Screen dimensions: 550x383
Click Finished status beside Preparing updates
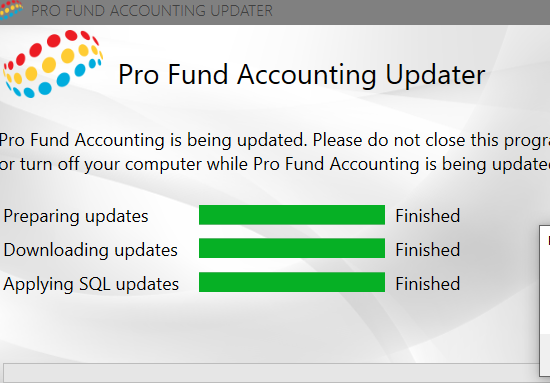click(428, 216)
